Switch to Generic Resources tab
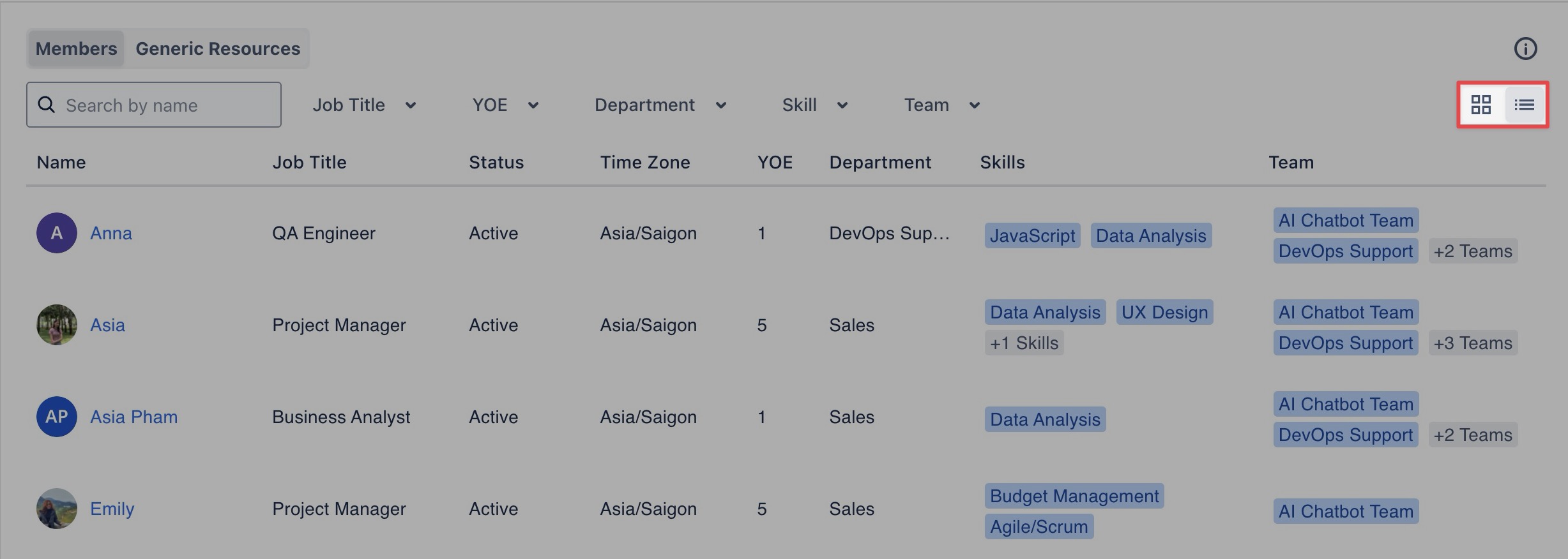Screen dimensions: 1568x559 (218, 48)
